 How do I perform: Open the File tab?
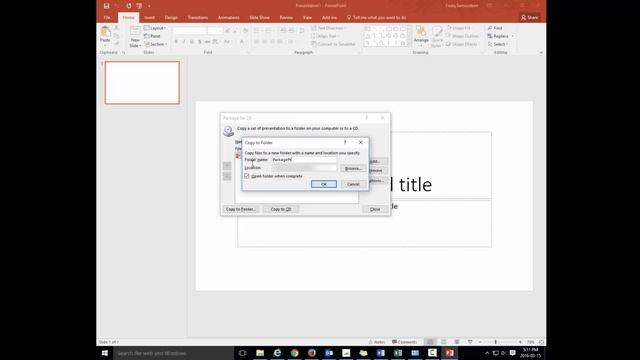[x=107, y=18]
